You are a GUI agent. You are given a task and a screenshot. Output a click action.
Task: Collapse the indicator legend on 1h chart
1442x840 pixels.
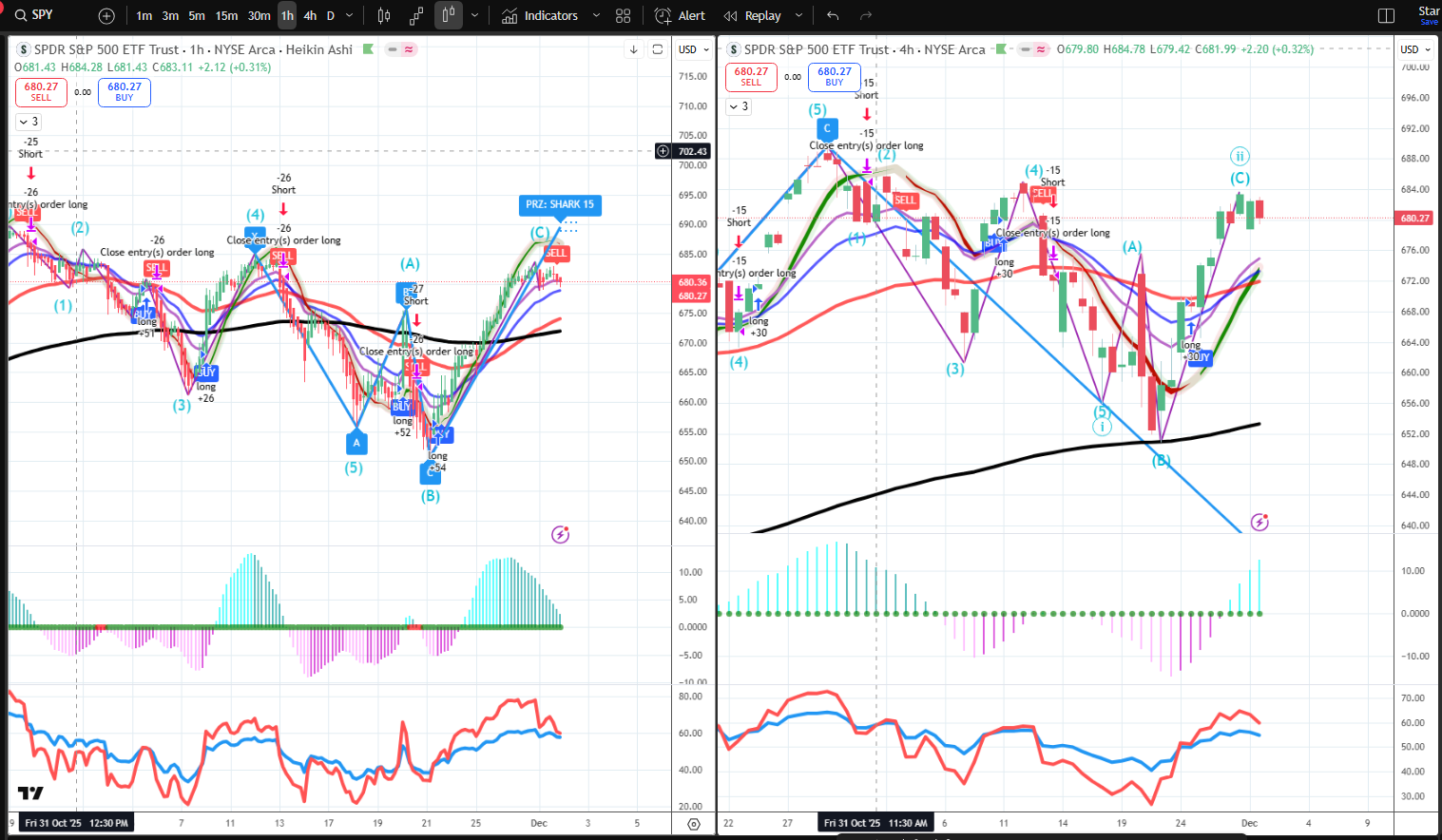coord(29,122)
